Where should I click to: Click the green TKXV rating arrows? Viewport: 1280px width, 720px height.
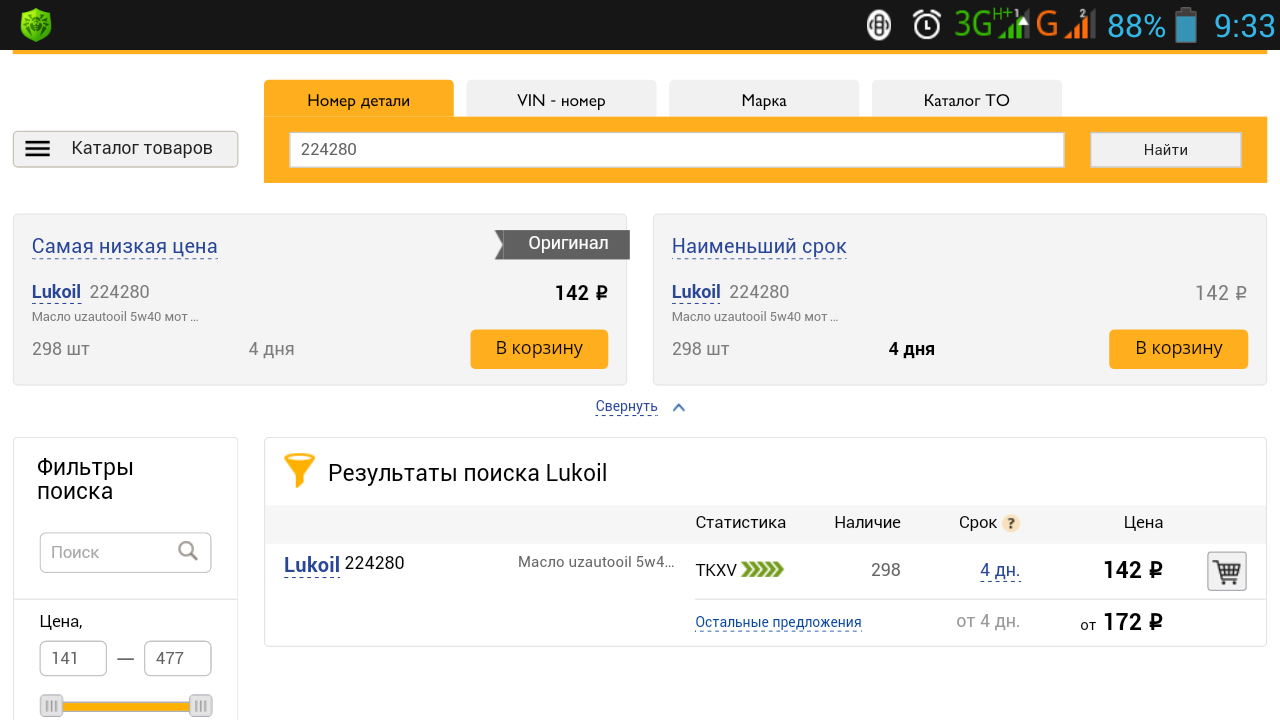pyautogui.click(x=763, y=570)
